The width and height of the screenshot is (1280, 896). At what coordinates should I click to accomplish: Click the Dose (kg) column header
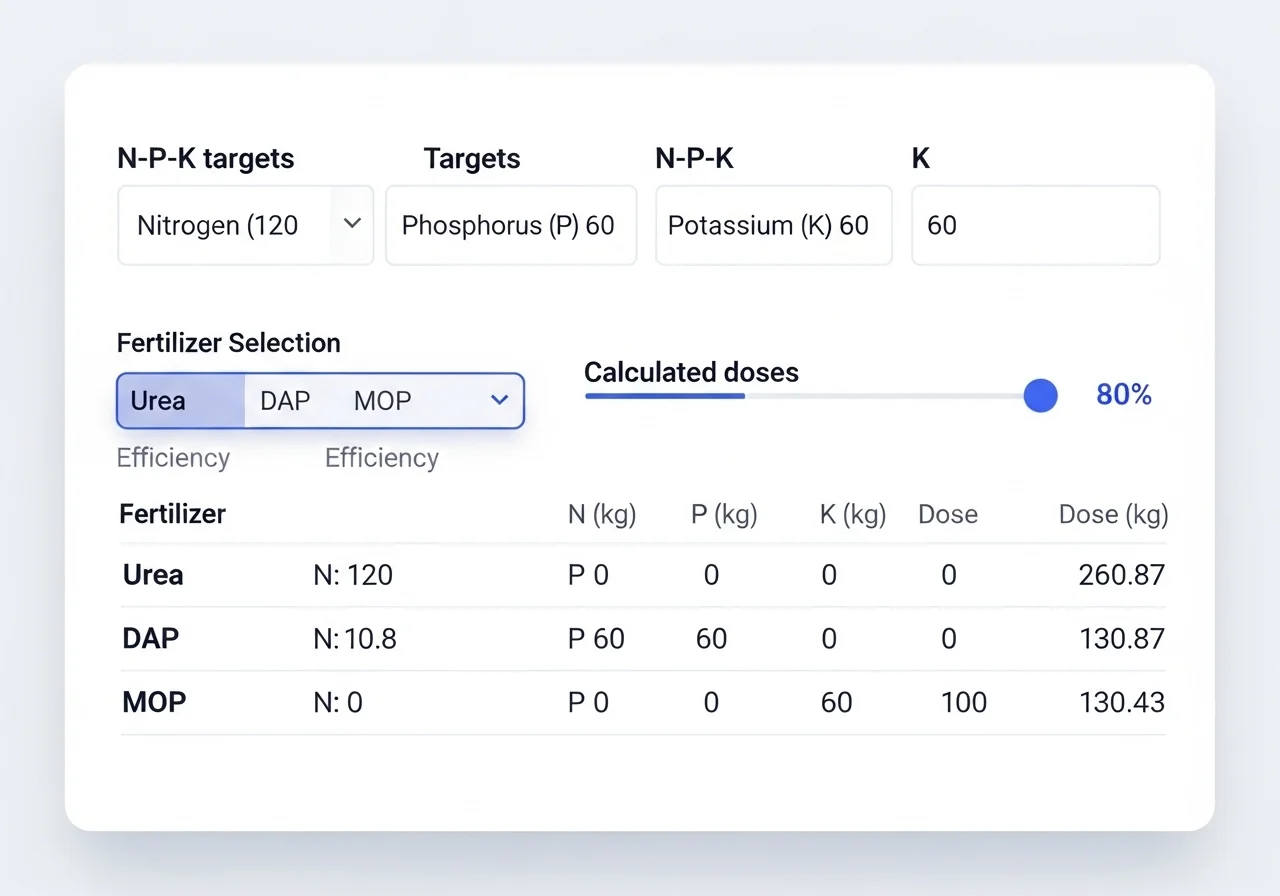1112,514
